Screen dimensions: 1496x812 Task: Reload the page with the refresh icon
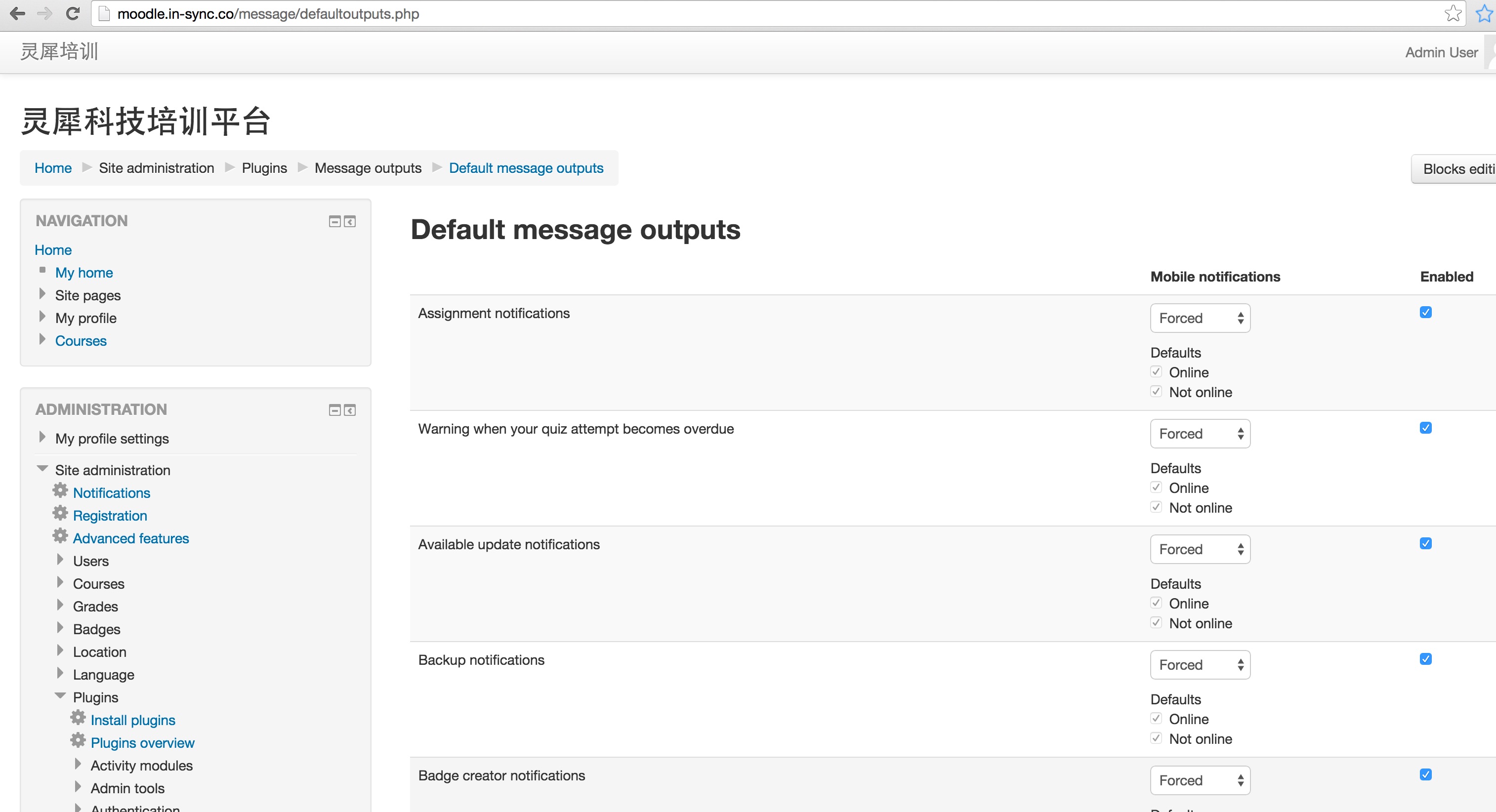pyautogui.click(x=73, y=13)
